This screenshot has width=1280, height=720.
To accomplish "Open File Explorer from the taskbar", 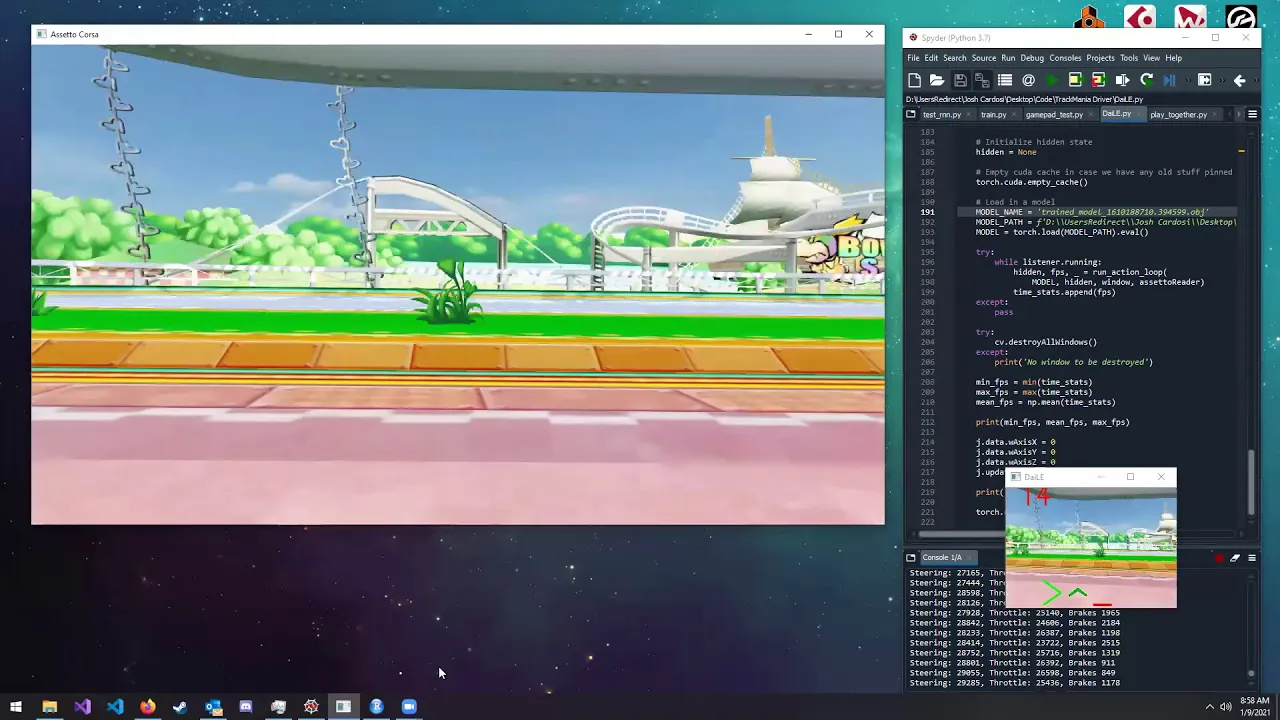I will click(49, 707).
